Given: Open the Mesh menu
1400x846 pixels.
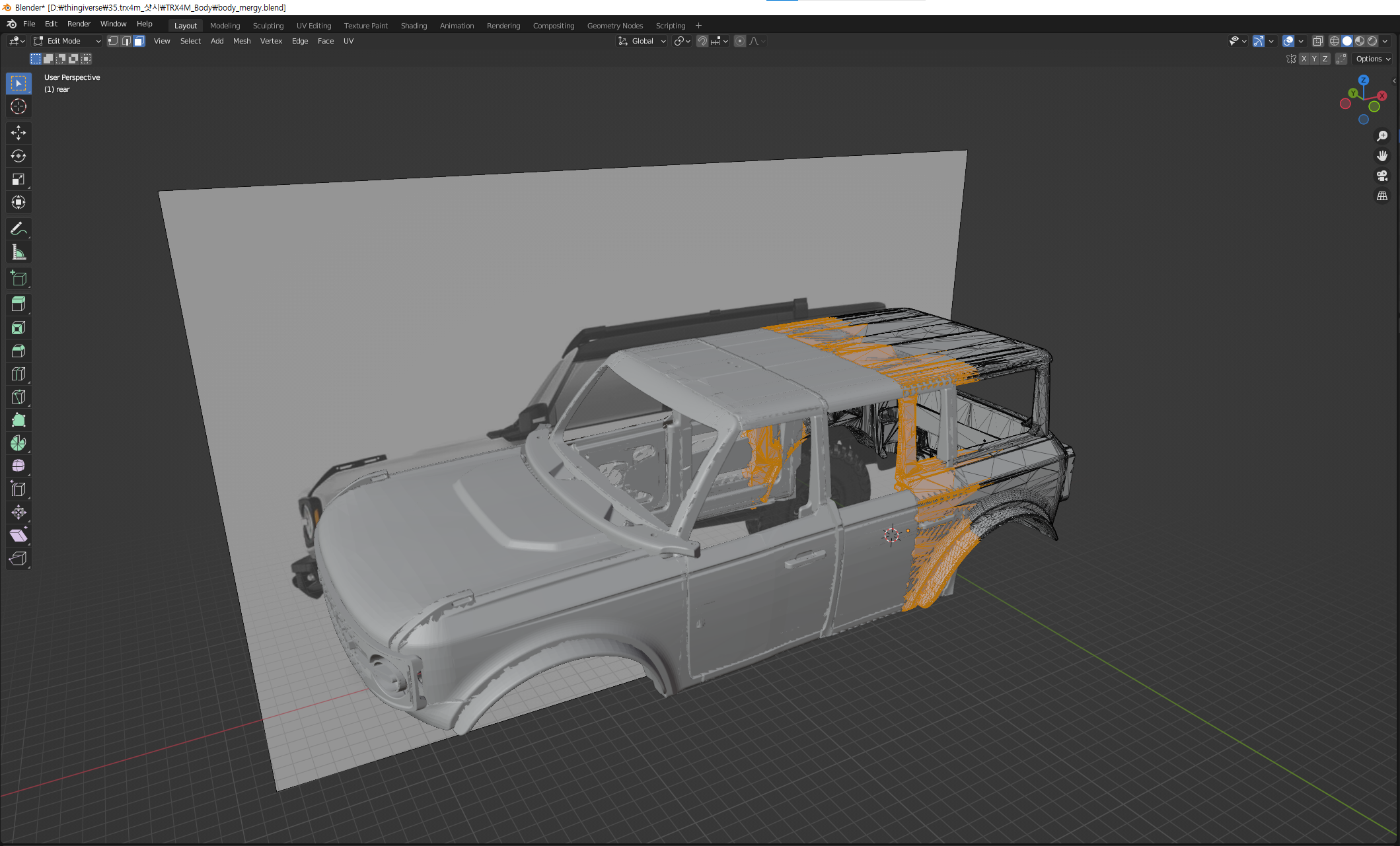Looking at the screenshot, I should 242,41.
